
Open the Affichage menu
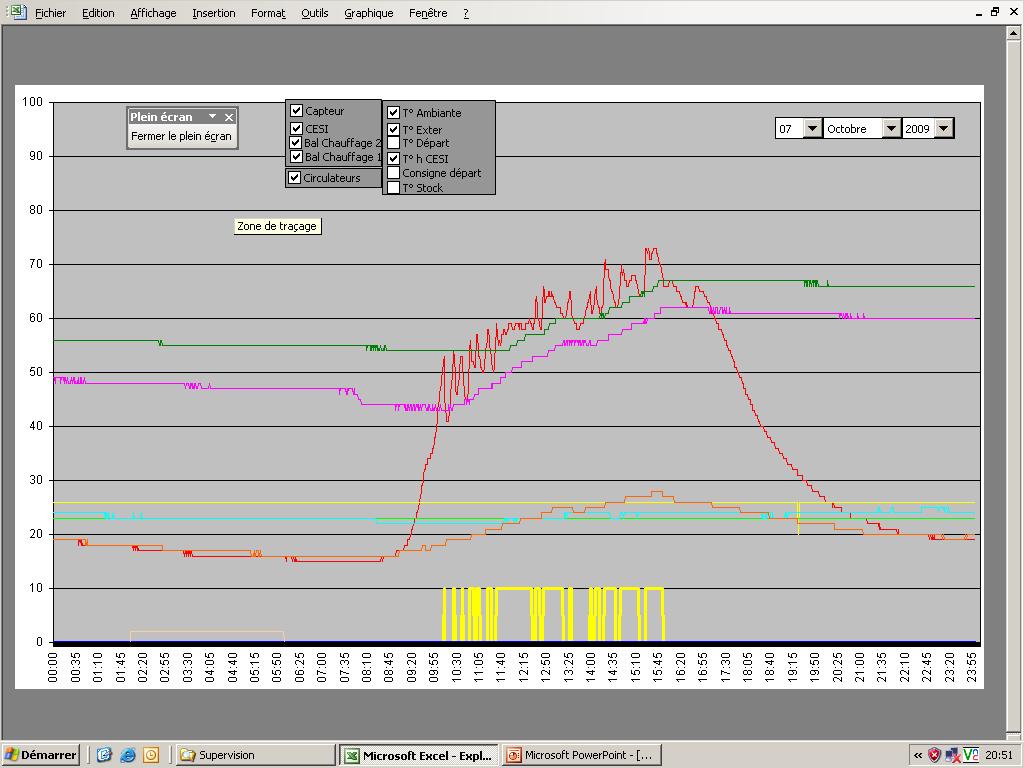(x=153, y=13)
